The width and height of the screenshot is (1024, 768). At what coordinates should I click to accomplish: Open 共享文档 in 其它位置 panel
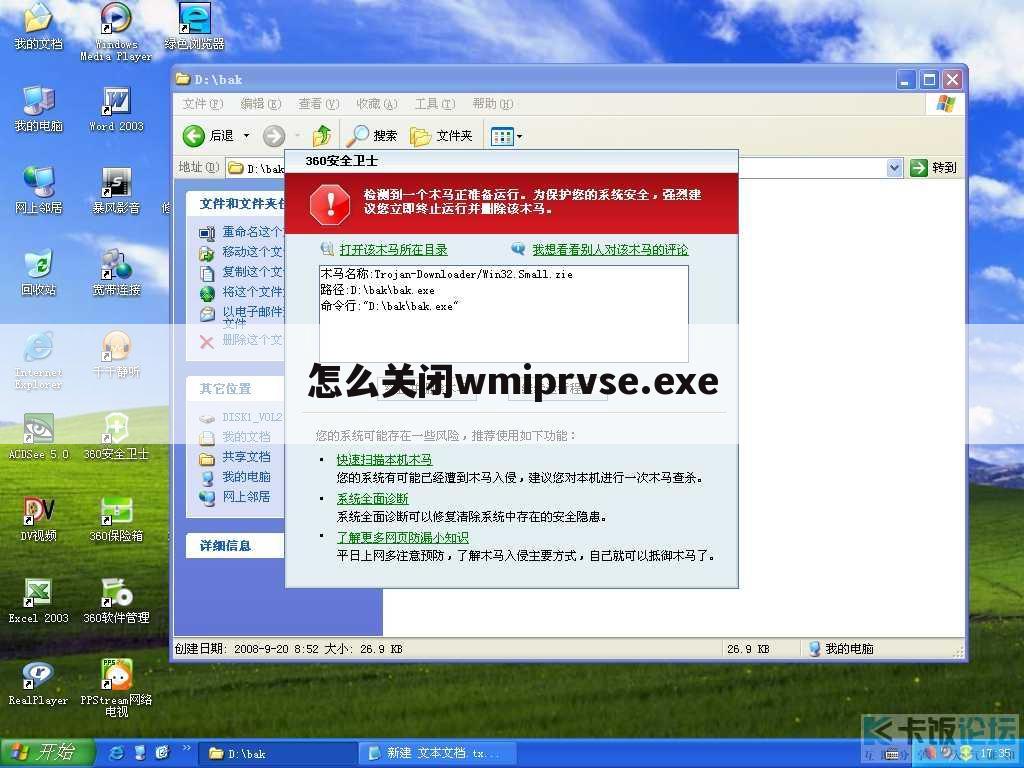(235, 457)
